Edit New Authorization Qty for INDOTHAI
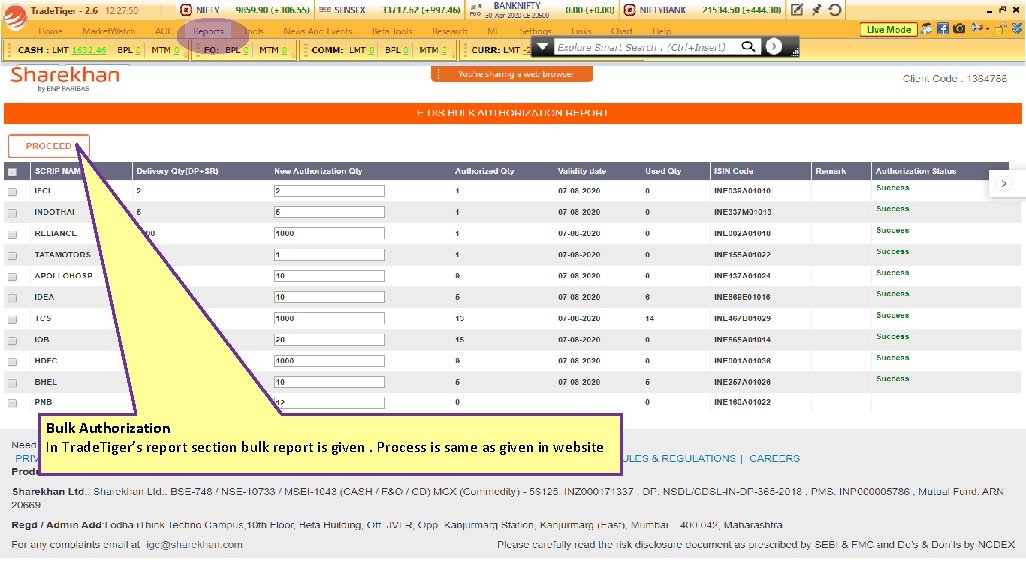This screenshot has width=1026, height=576. pyautogui.click(x=329, y=212)
